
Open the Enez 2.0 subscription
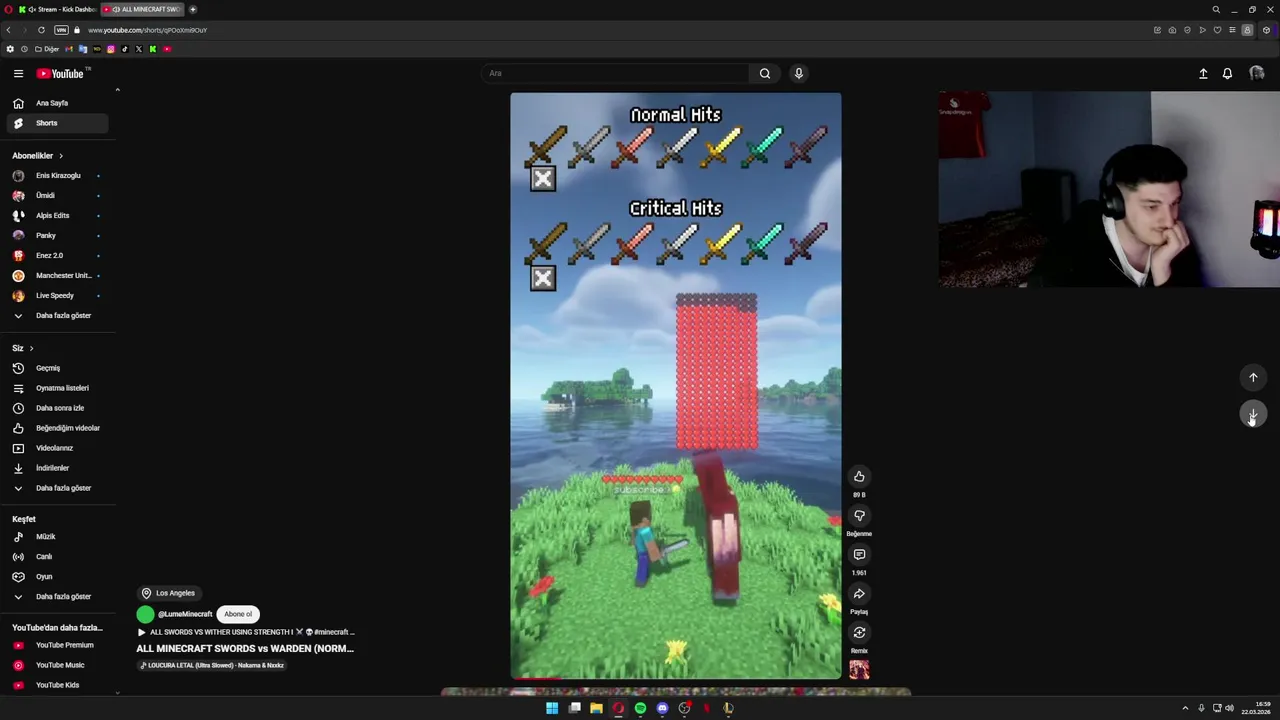(x=58, y=256)
